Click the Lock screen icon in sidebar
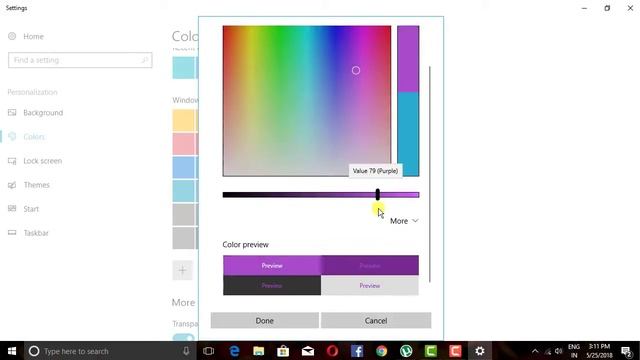640x360 pixels. pos(12,161)
